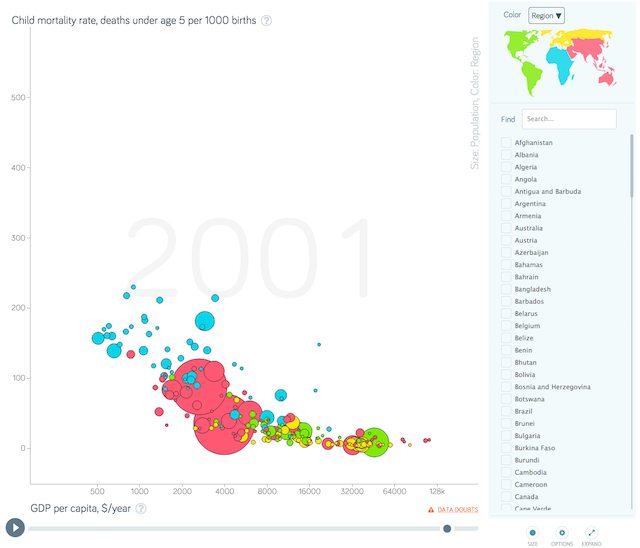Open the OPTIONS gear icon
This screenshot has width=640, height=548.
pos(562,532)
